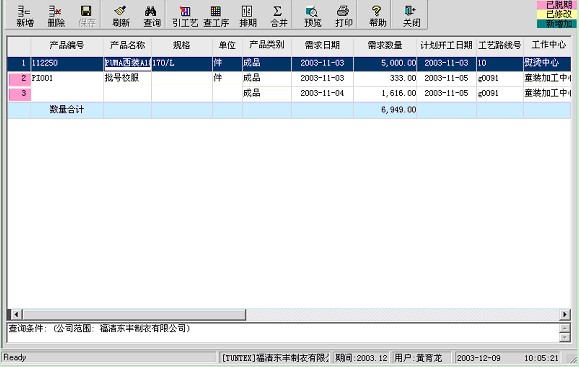
Task: Click the 删除 (Delete) toolbar icon
Action: 56,16
